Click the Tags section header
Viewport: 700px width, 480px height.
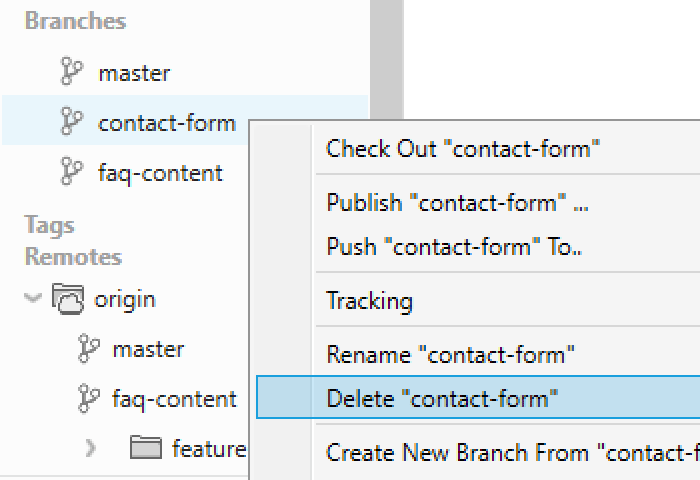click(49, 225)
